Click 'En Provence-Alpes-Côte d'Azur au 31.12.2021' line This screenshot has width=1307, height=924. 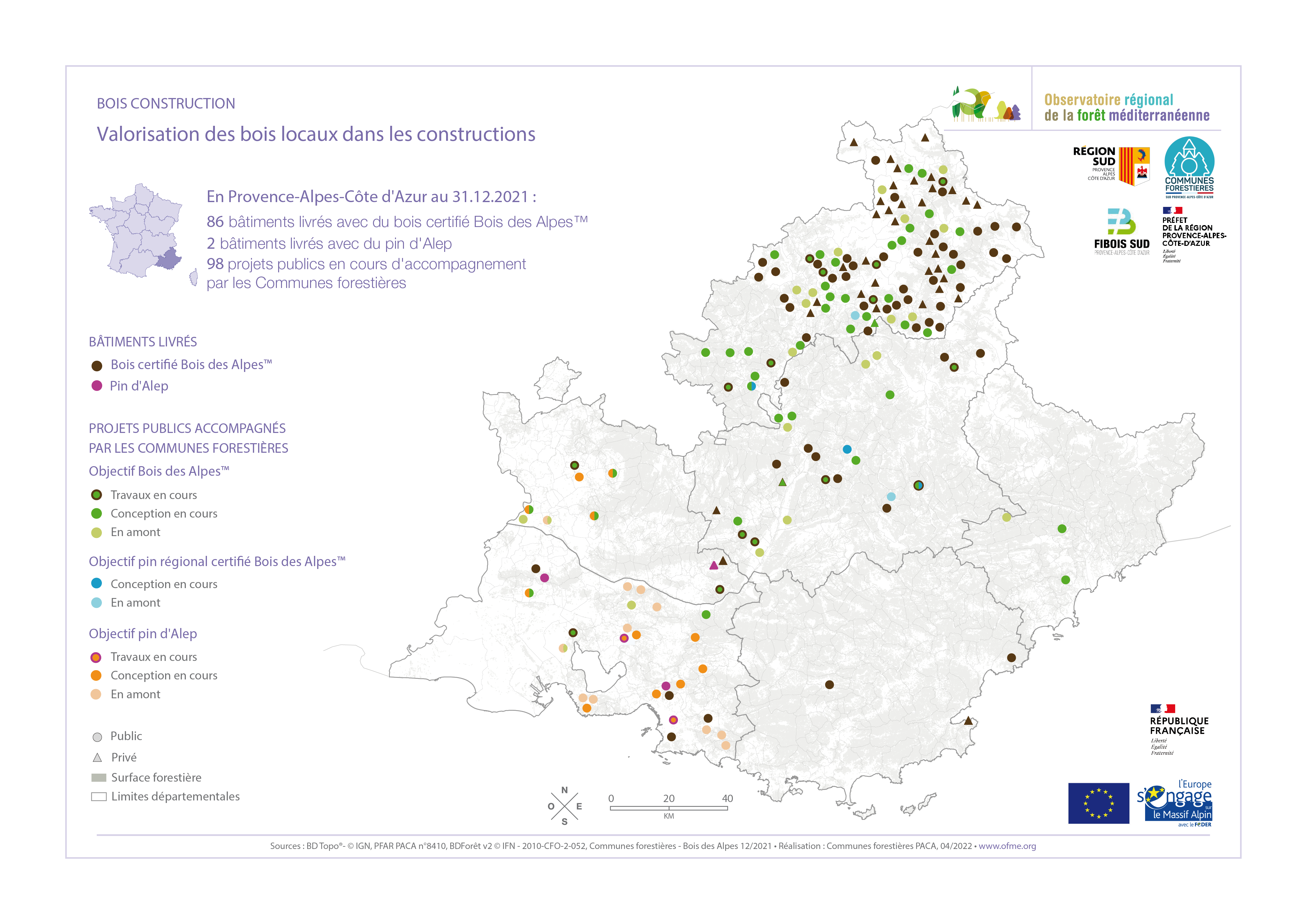[371, 196]
